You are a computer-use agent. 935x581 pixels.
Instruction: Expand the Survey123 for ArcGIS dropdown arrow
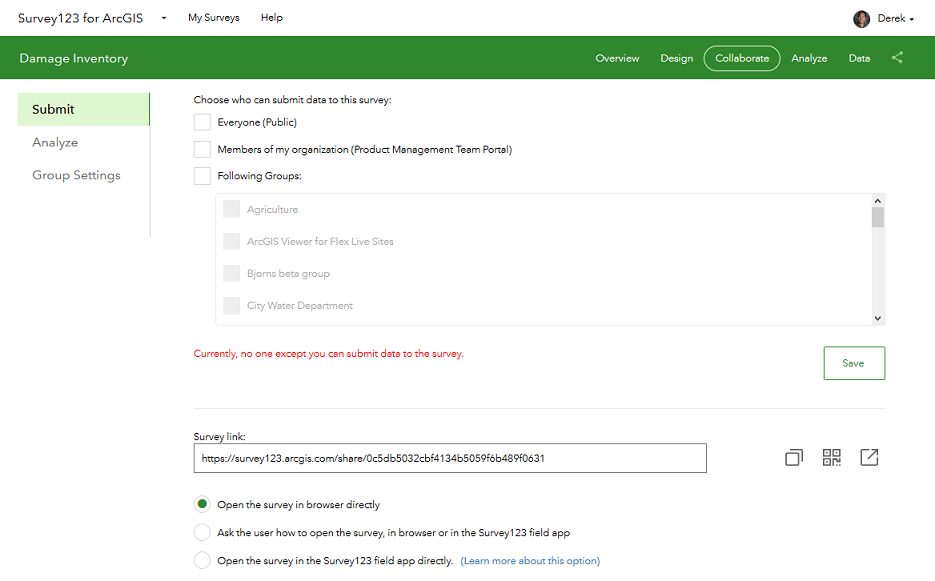click(x=164, y=18)
